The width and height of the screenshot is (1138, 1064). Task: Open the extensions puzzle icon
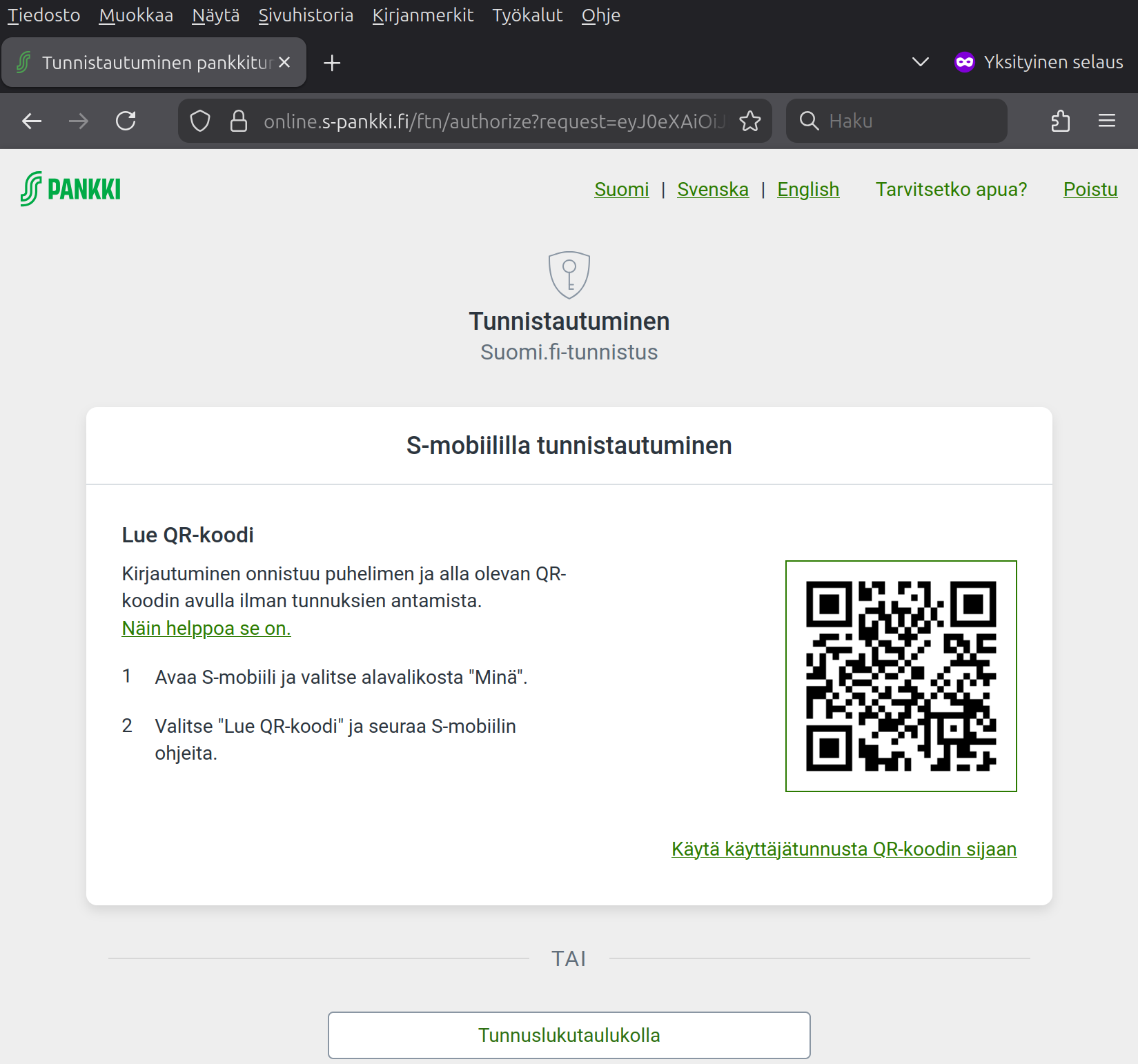point(1060,121)
